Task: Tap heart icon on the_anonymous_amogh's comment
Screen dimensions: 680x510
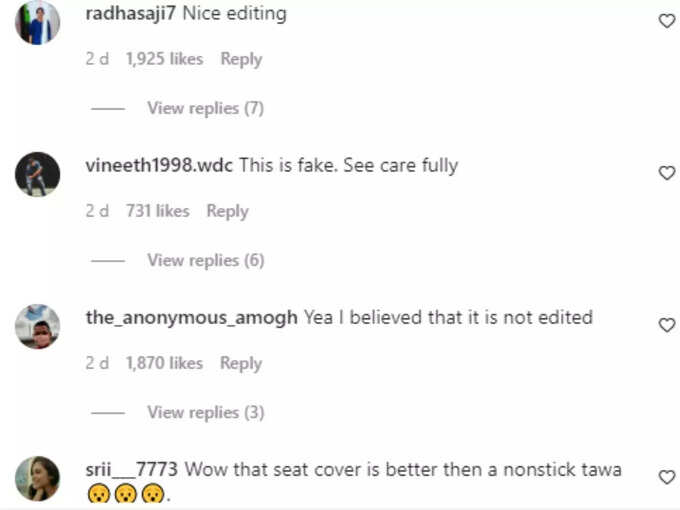Action: (x=667, y=325)
